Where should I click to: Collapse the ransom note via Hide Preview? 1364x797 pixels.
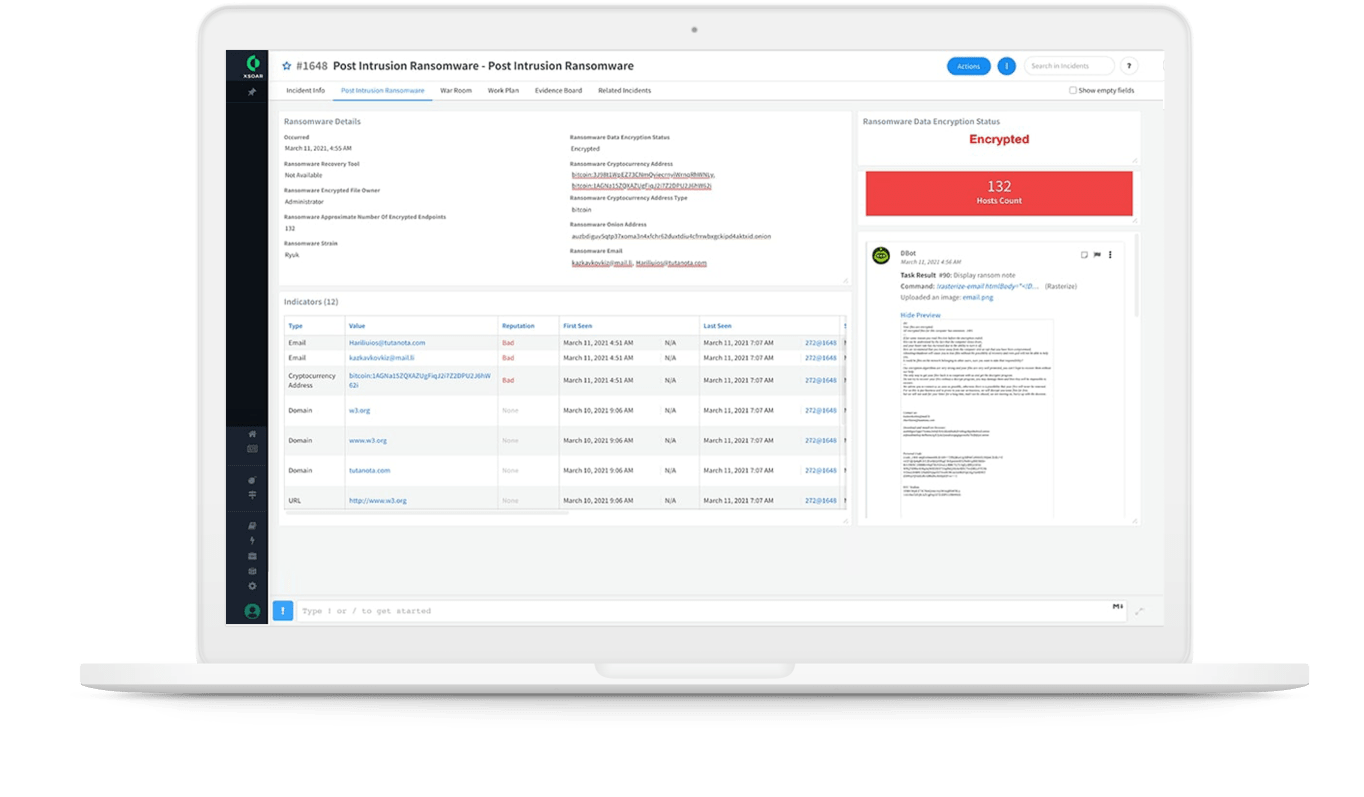point(919,314)
